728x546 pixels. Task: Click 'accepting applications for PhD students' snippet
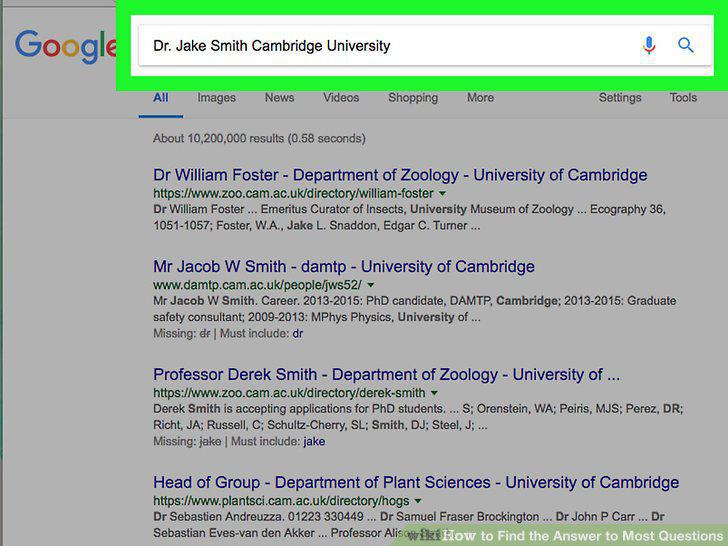point(339,409)
